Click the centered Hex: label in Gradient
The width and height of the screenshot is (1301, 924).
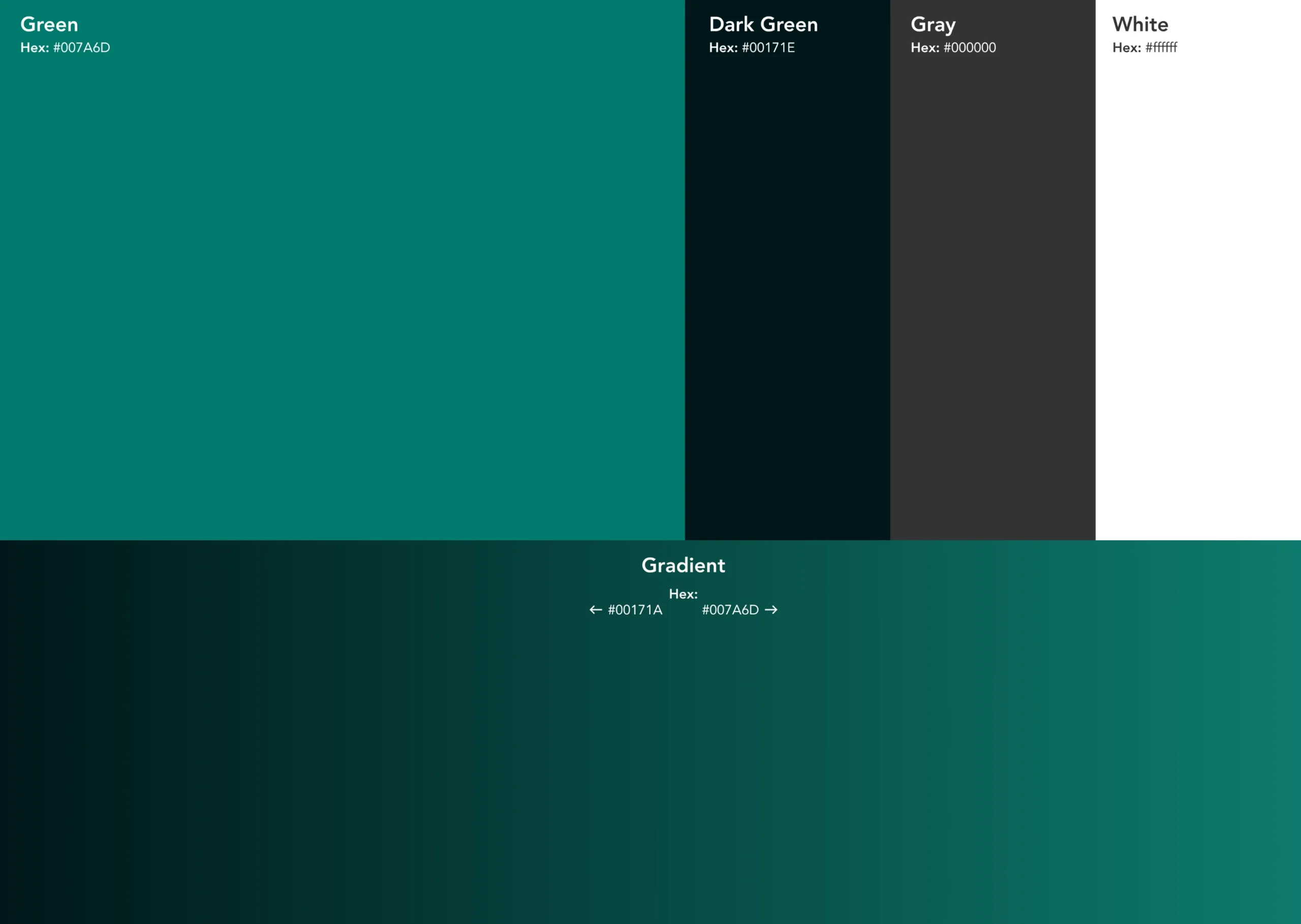[x=683, y=594]
